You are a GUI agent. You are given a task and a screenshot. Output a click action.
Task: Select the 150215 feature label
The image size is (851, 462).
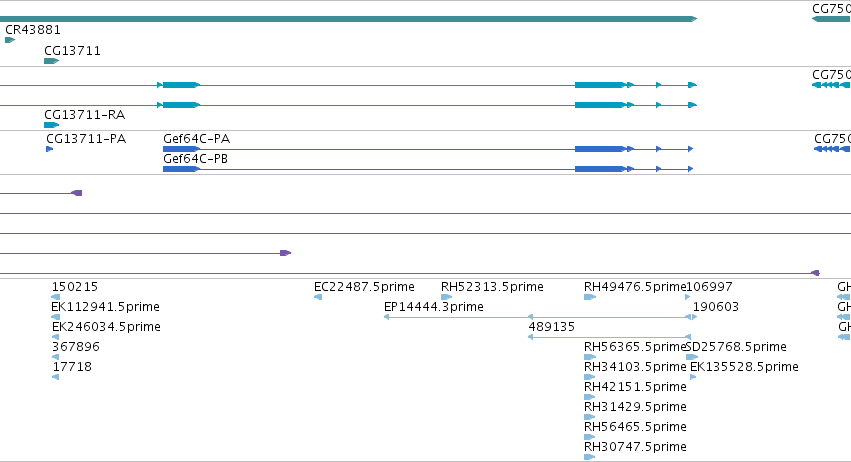[75, 287]
